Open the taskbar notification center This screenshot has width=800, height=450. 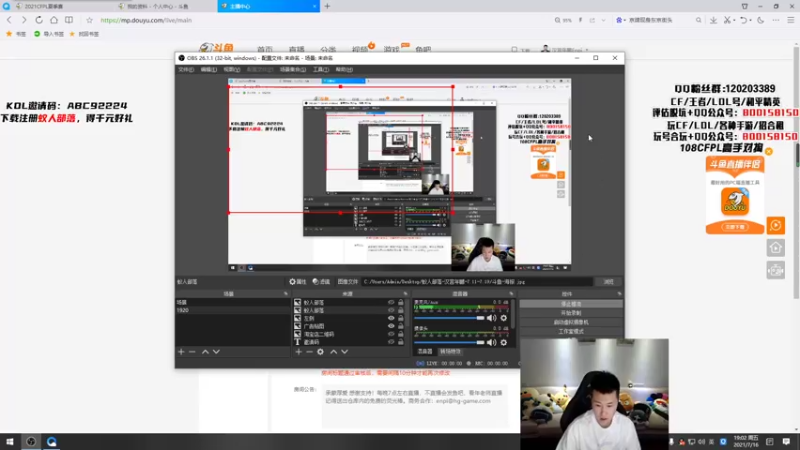click(x=786, y=441)
